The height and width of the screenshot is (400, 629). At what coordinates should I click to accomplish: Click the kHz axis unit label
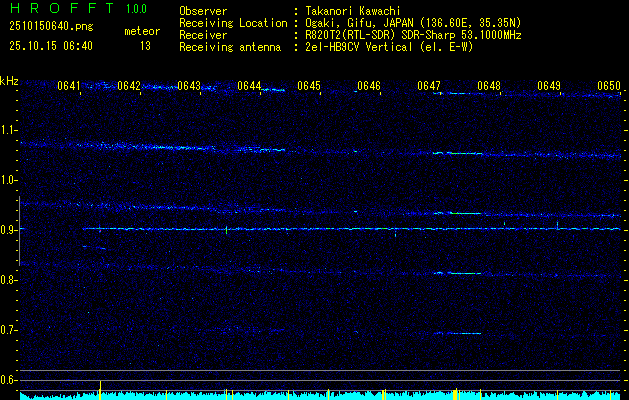tap(9, 81)
